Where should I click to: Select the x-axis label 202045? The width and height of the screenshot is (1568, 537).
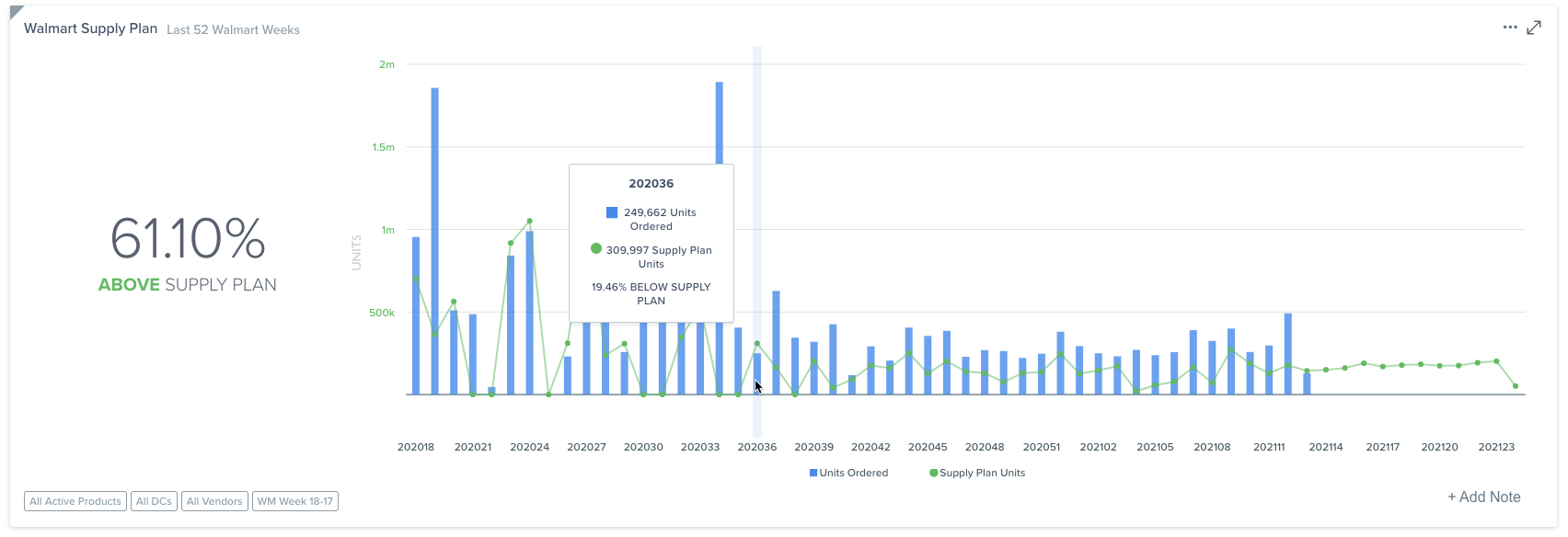point(928,447)
